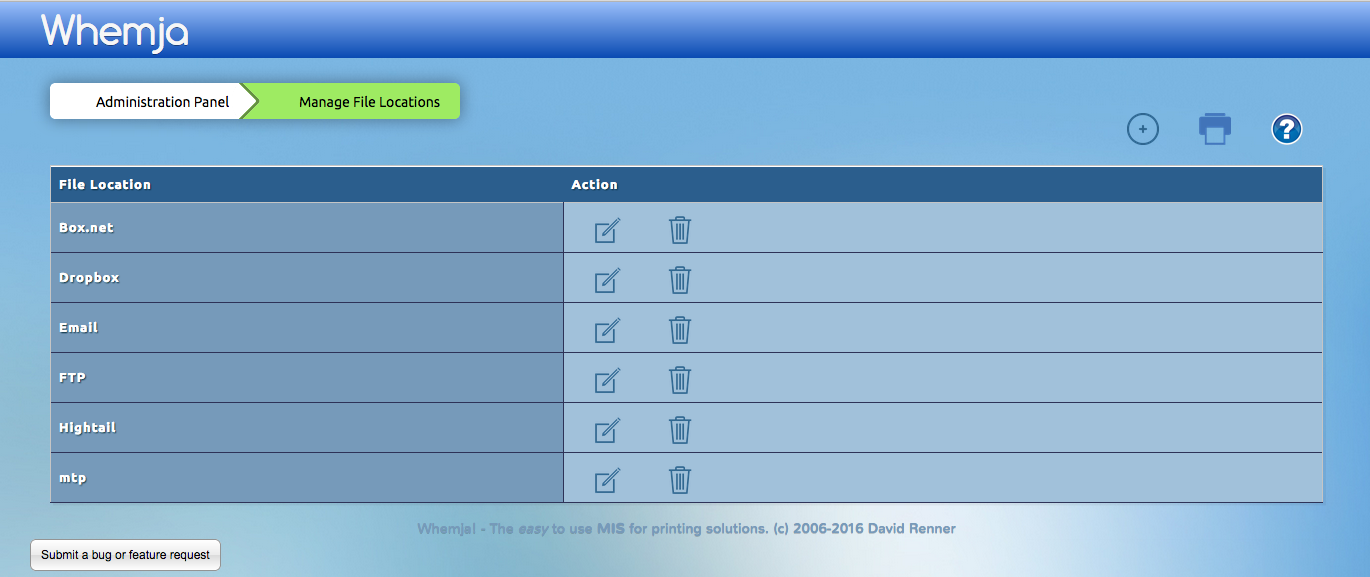The width and height of the screenshot is (1370, 577).
Task: Edit the Email file location
Action: (607, 330)
